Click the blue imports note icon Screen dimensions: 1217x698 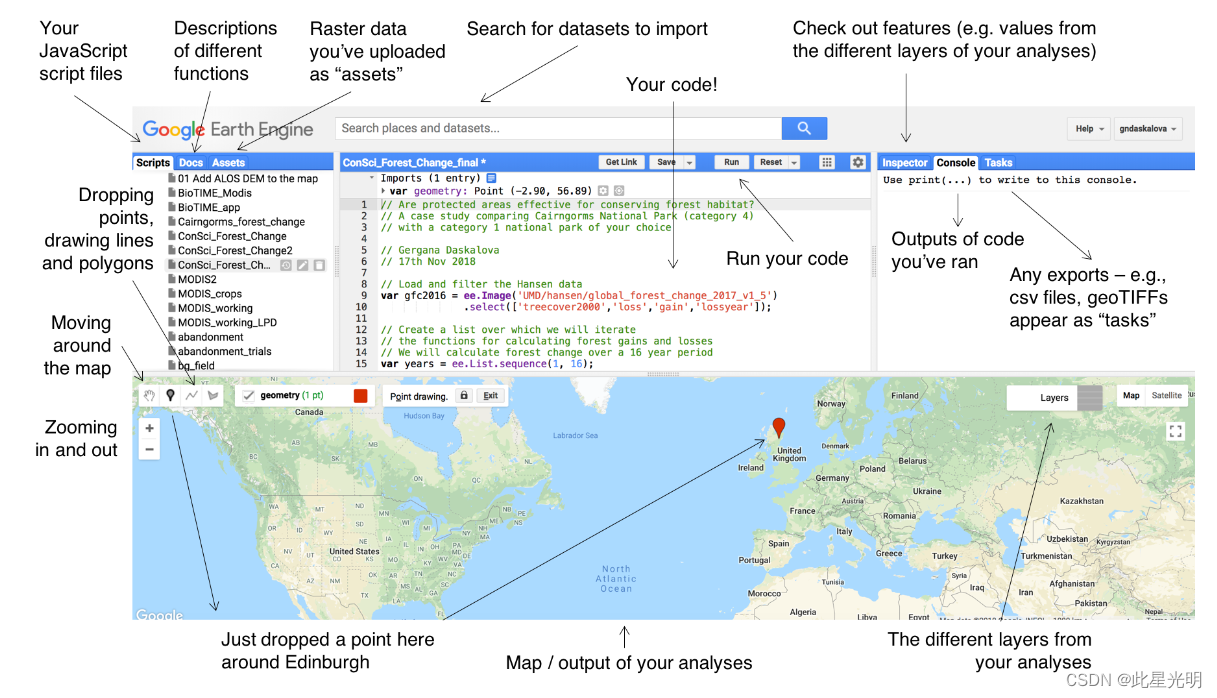click(x=491, y=178)
